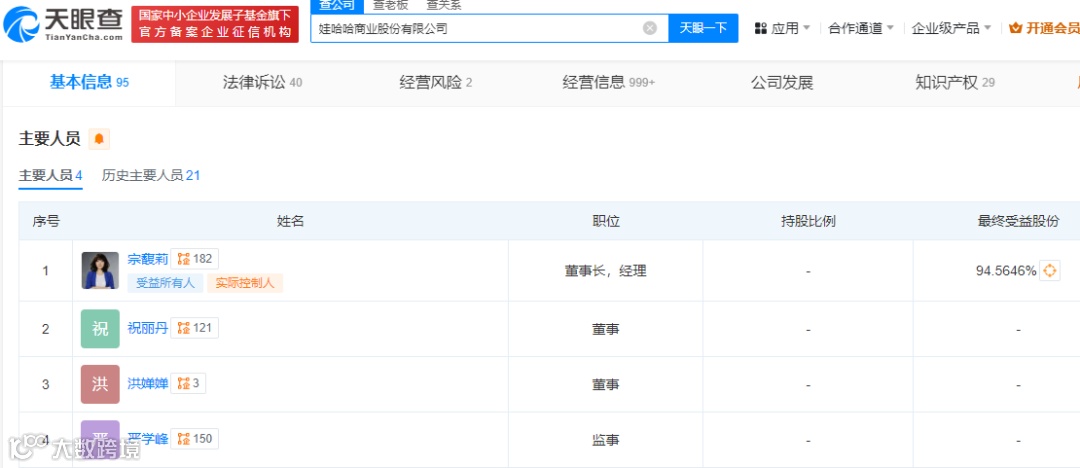Screen dimensions: 1080x468
Task: Click the 94.5646% beneficial share value
Action: pos(1006,271)
